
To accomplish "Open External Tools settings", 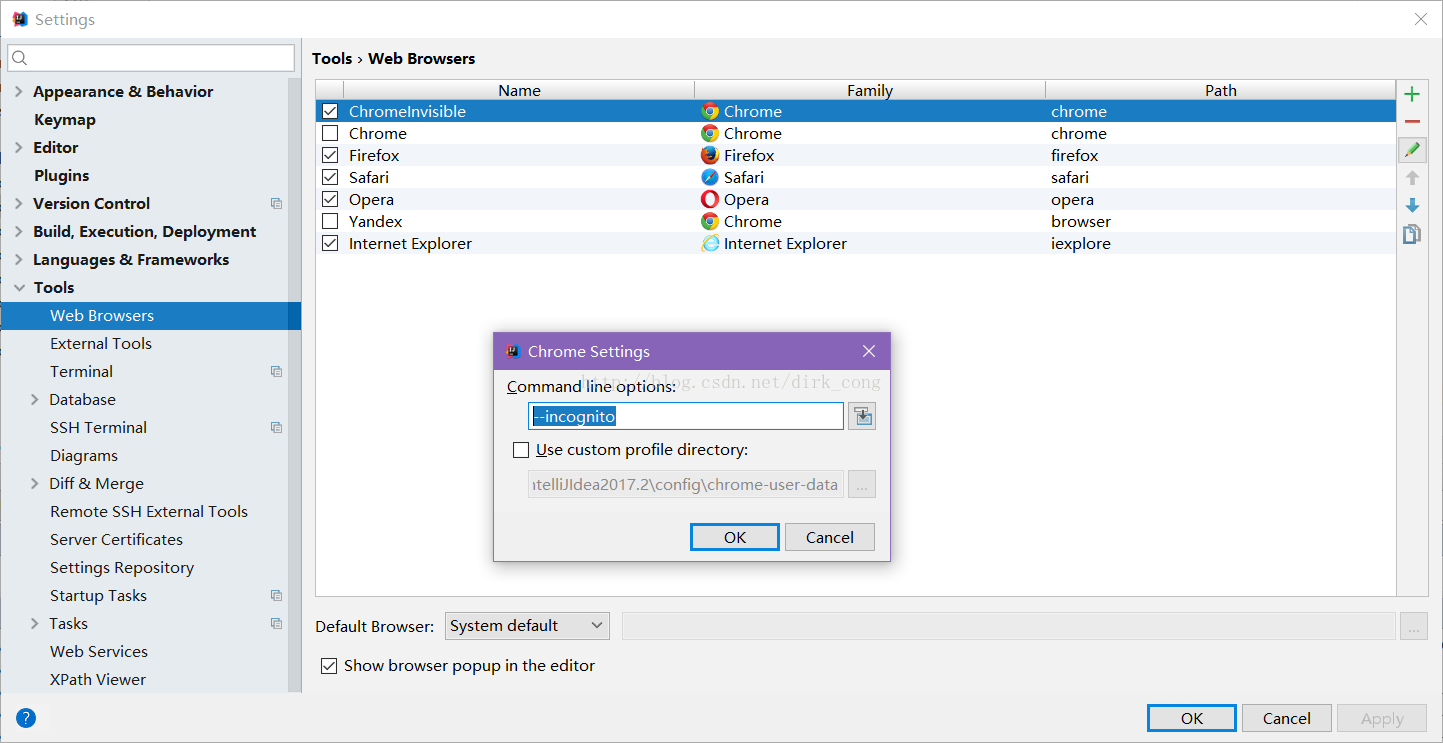I will click(101, 343).
